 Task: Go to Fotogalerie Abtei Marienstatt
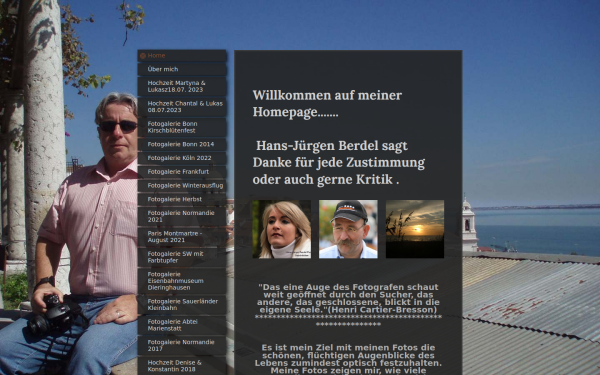[182, 325]
